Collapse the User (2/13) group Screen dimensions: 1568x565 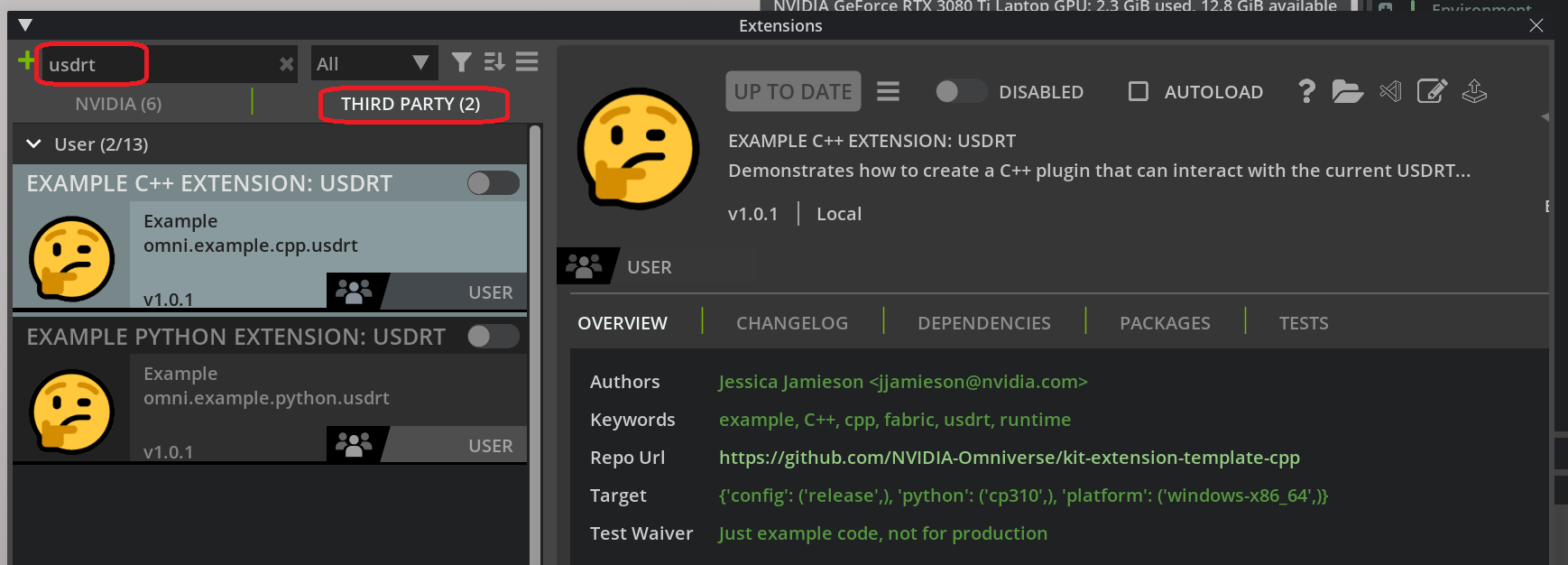(x=34, y=144)
